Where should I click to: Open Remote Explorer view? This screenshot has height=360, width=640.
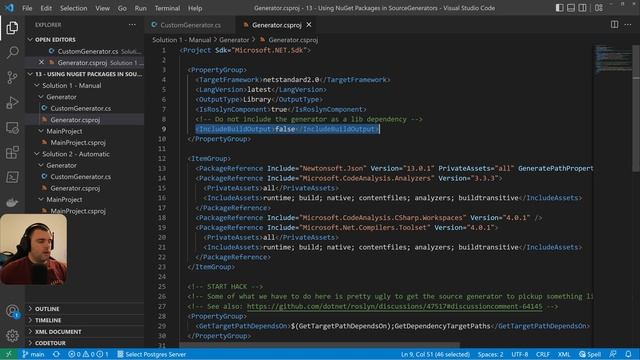(12, 128)
